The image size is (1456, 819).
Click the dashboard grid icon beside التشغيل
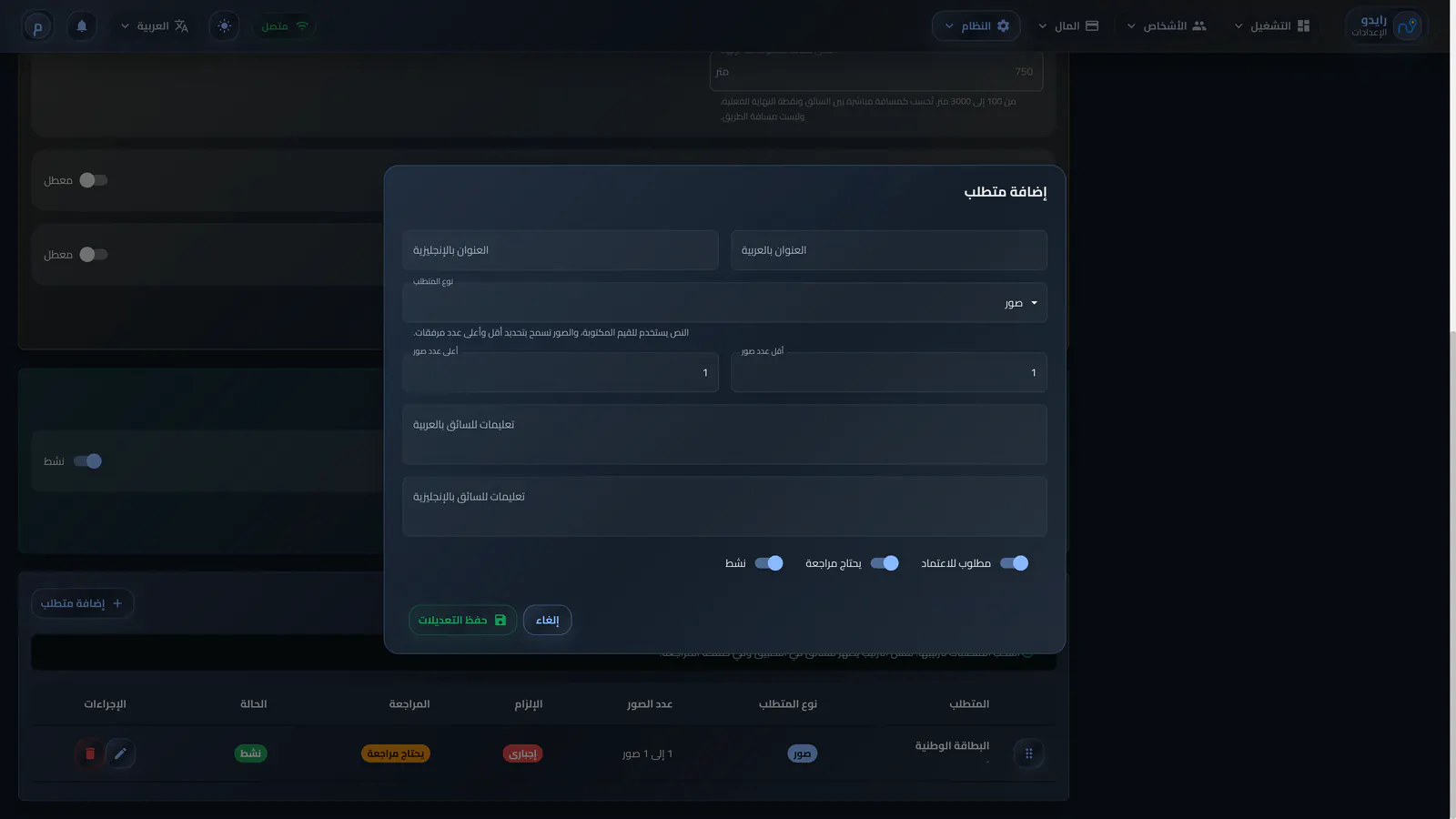tap(1303, 25)
